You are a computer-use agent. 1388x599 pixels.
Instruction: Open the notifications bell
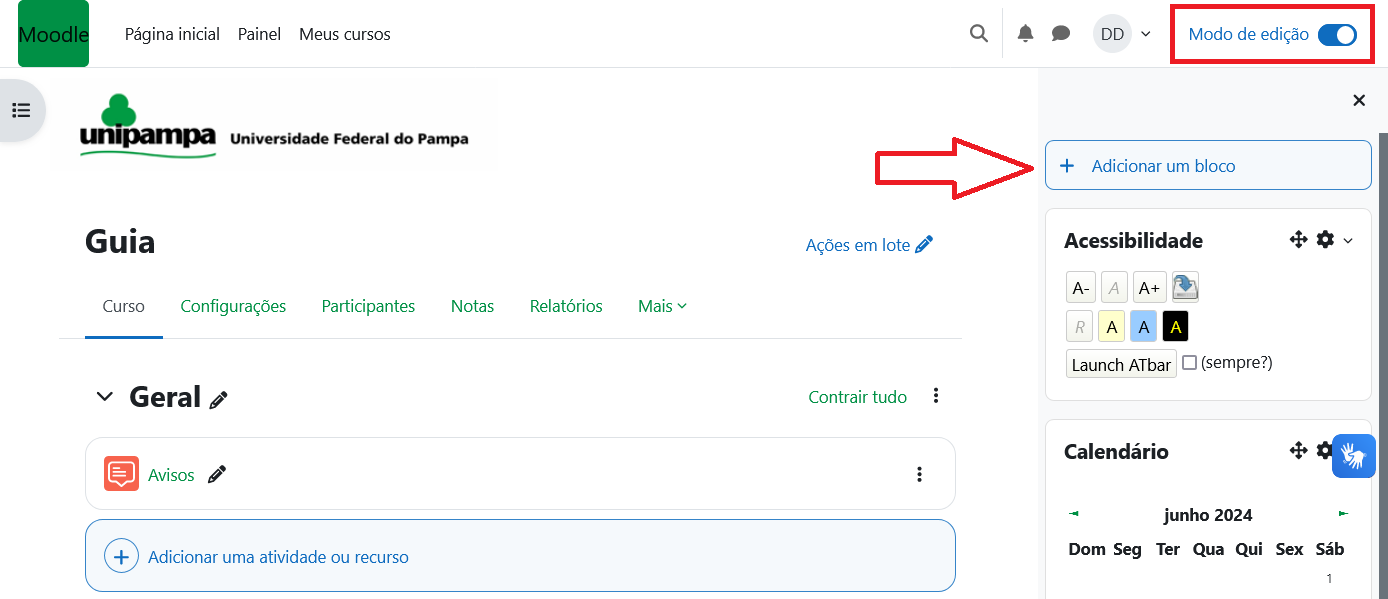pyautogui.click(x=1025, y=34)
